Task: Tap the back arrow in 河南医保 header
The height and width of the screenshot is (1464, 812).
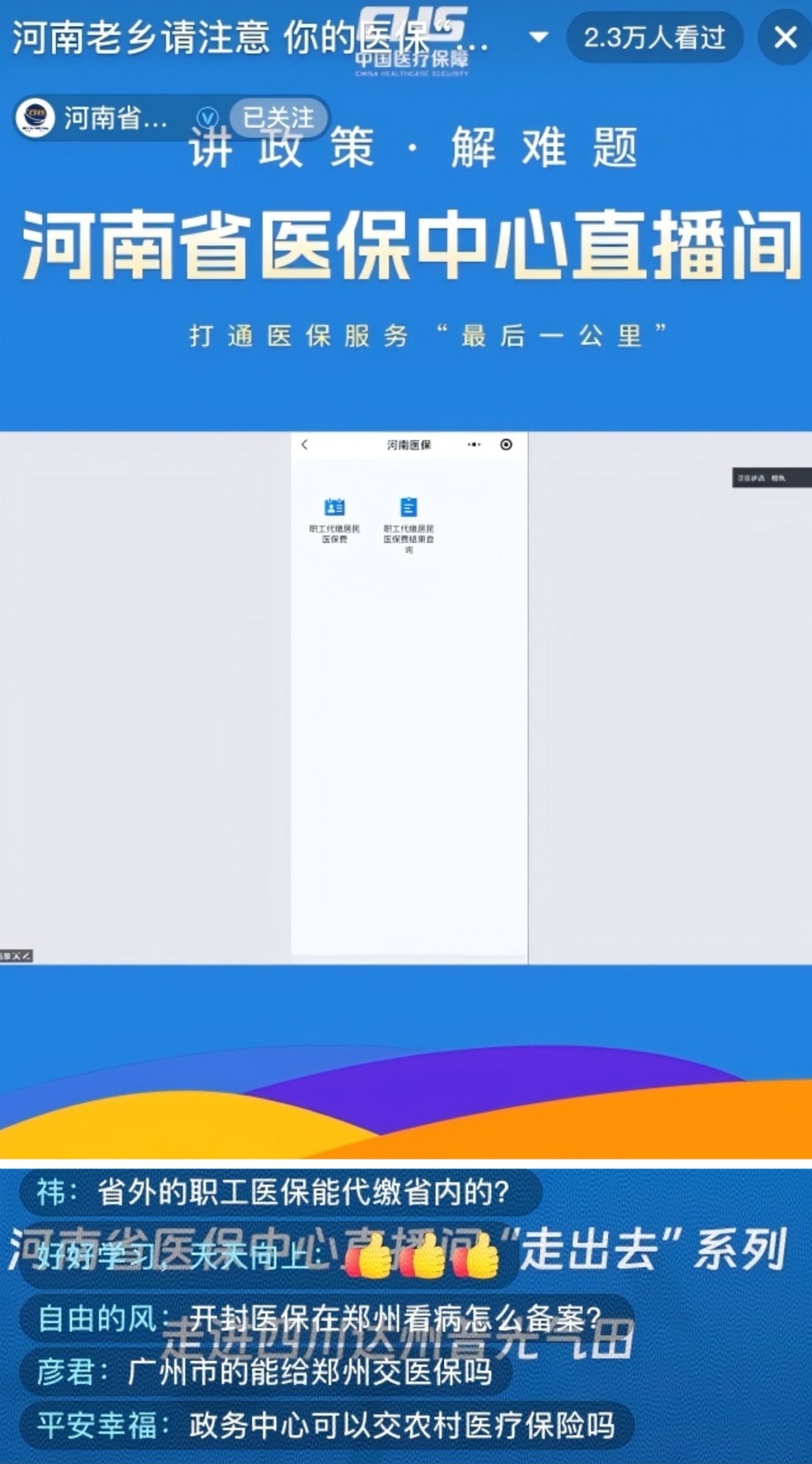Action: point(304,444)
